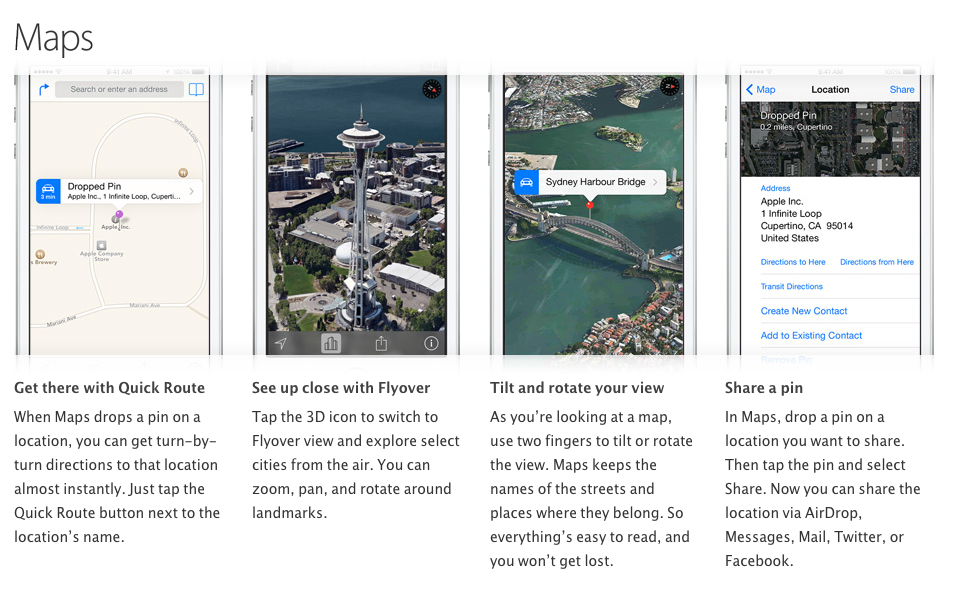Choose Create New Contact
The height and width of the screenshot is (593, 973).
(x=804, y=311)
